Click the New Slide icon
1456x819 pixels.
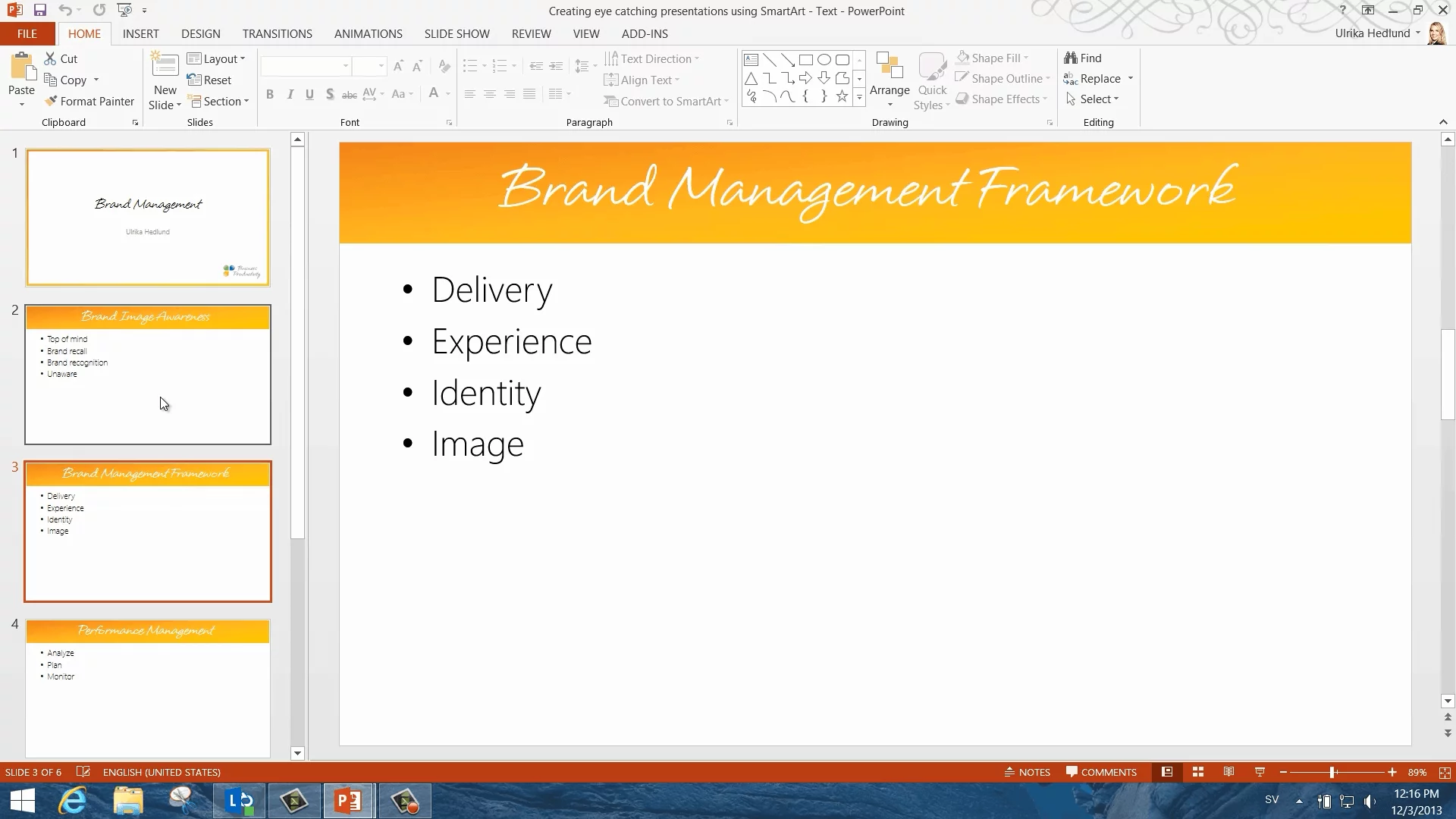165,66
